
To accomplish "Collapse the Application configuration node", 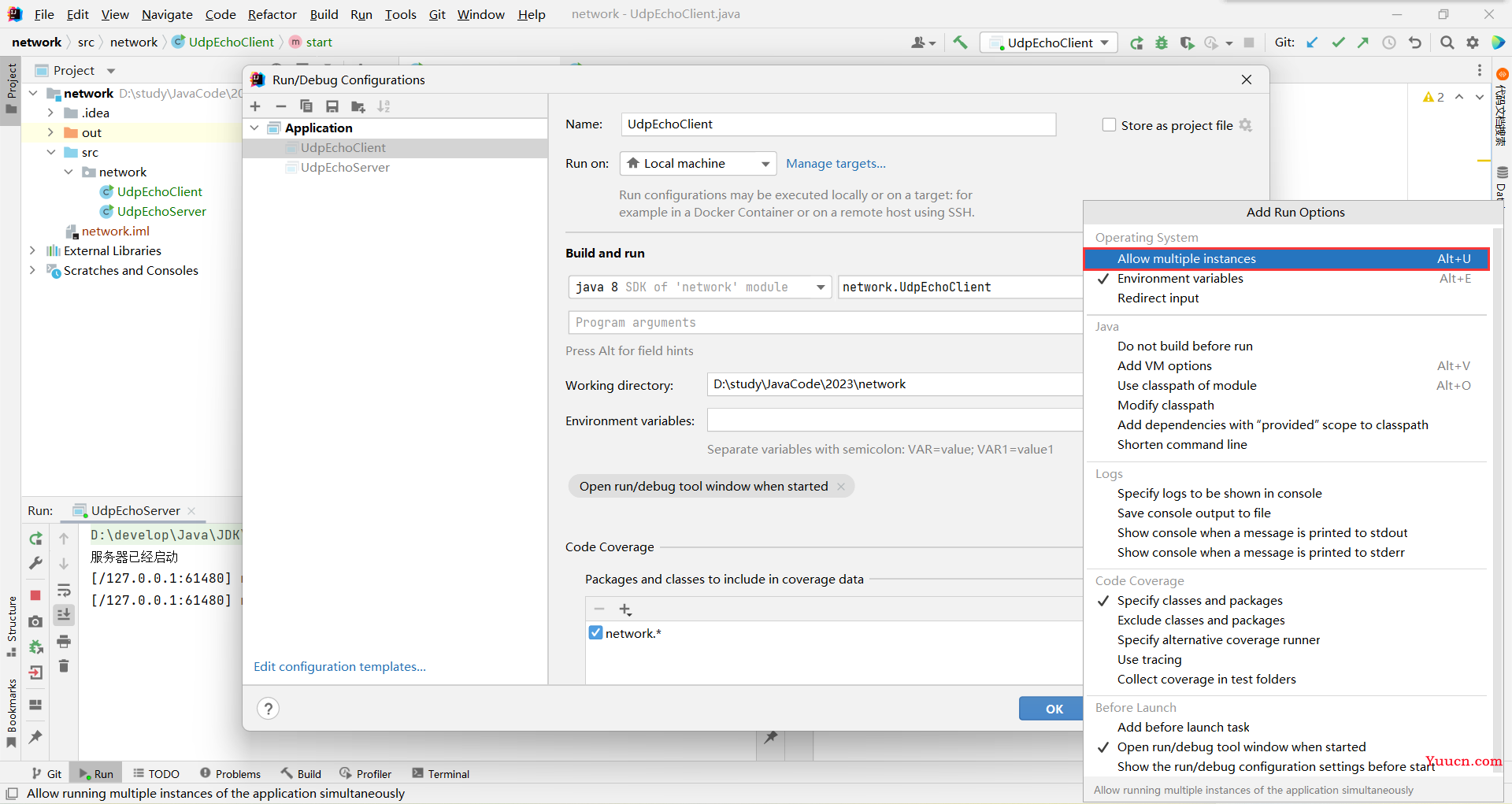I will pyautogui.click(x=254, y=128).
